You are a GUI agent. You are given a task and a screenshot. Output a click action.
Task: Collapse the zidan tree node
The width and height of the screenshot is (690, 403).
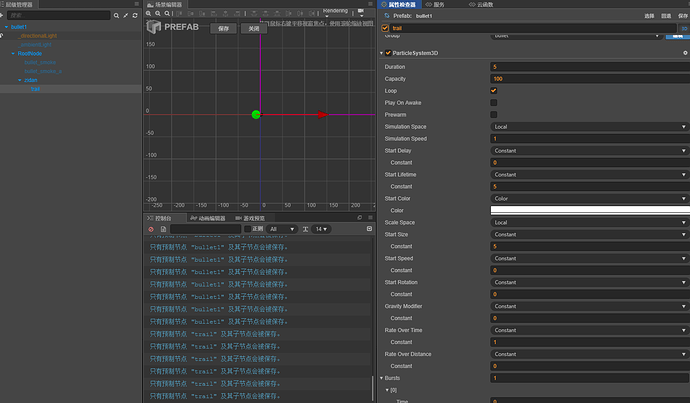click(19, 80)
